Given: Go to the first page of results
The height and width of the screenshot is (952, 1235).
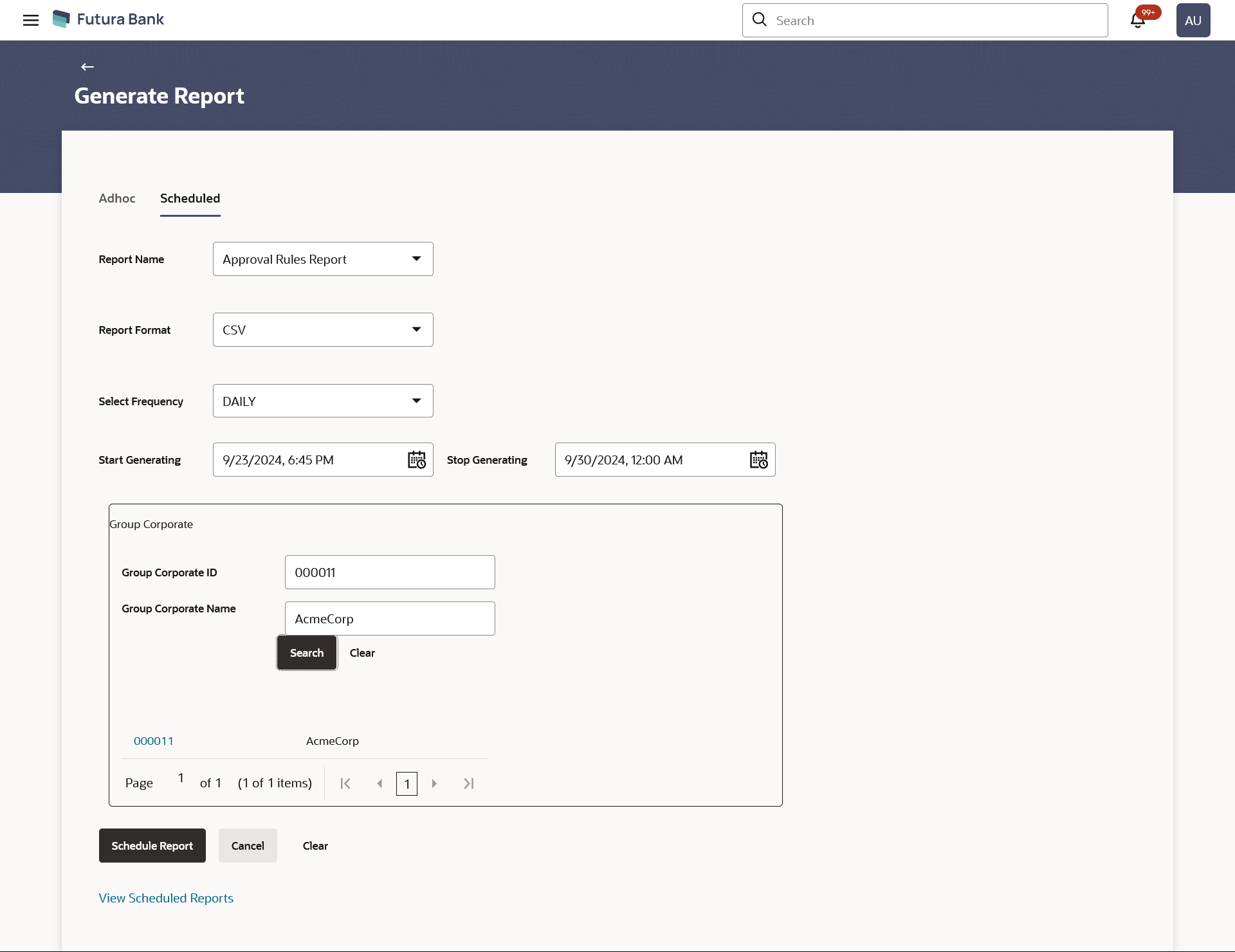Looking at the screenshot, I should tap(345, 783).
